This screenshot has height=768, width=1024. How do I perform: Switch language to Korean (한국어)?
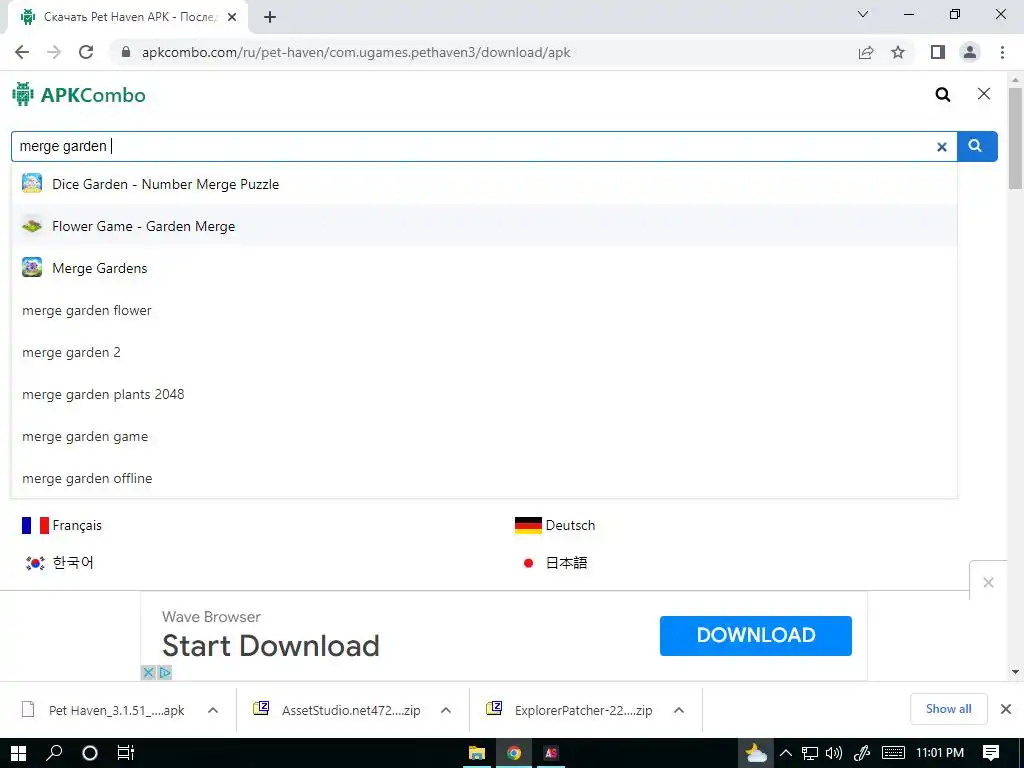coord(73,562)
